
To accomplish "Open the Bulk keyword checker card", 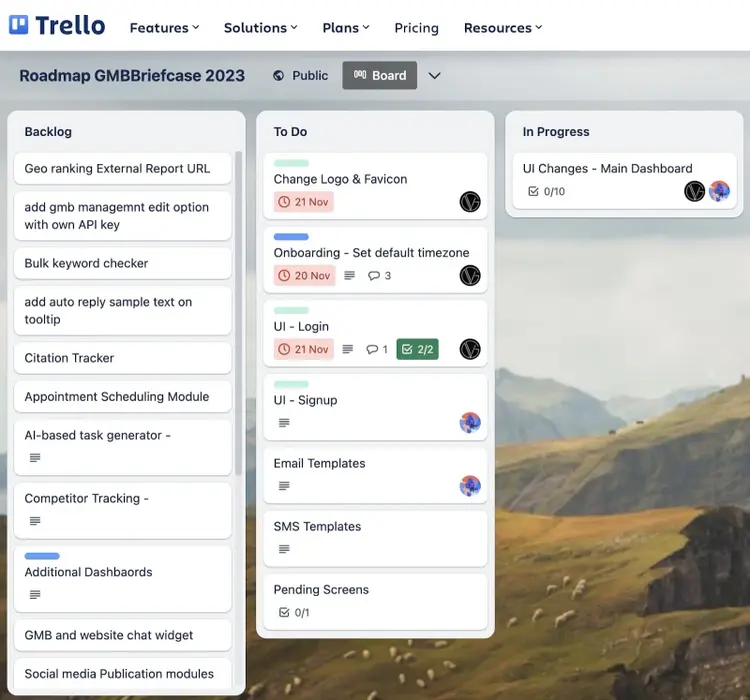I will [x=122, y=263].
